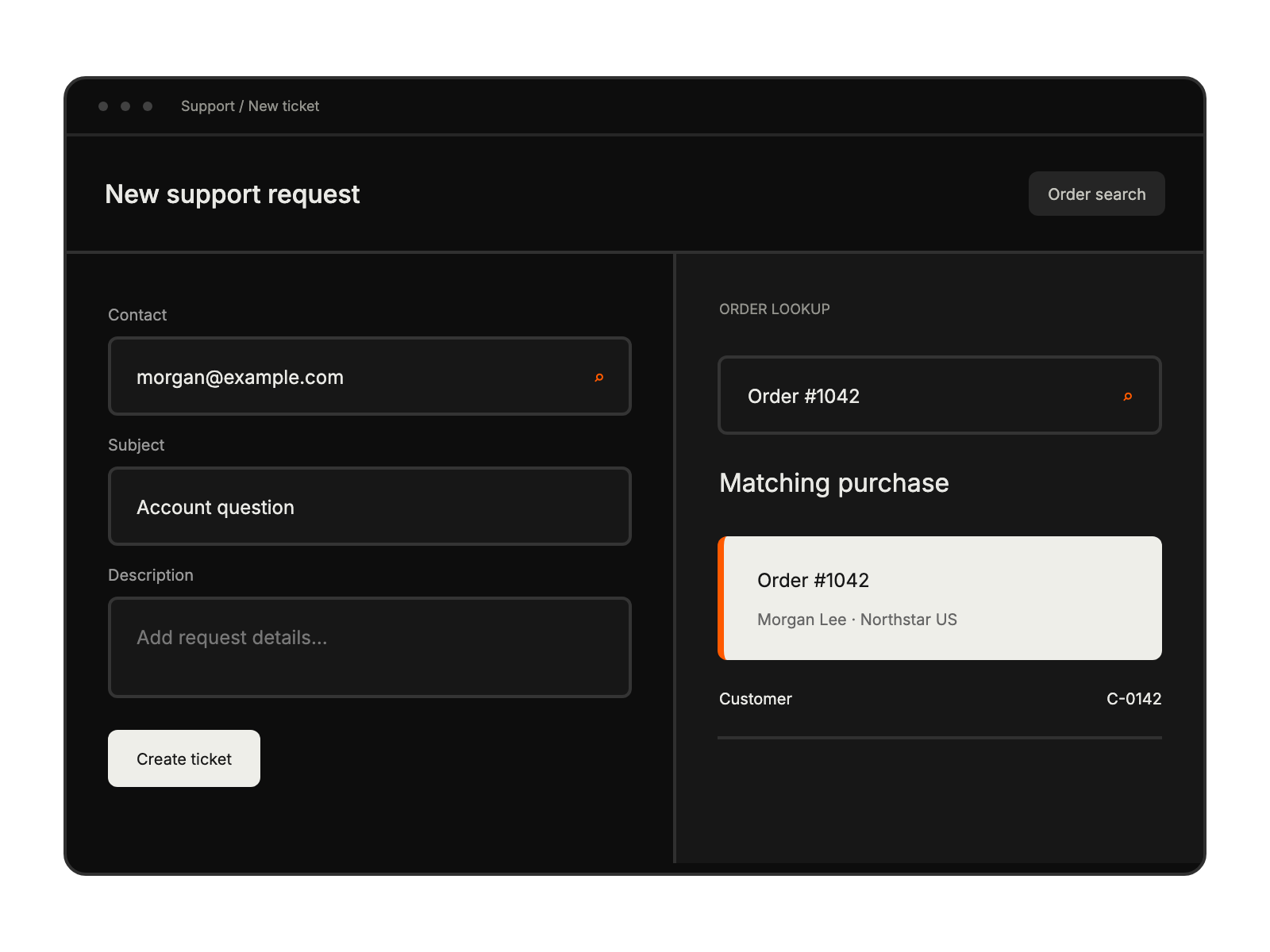Viewport: 1270px width, 952px height.
Task: Click the Contact field label
Action: pos(137,315)
